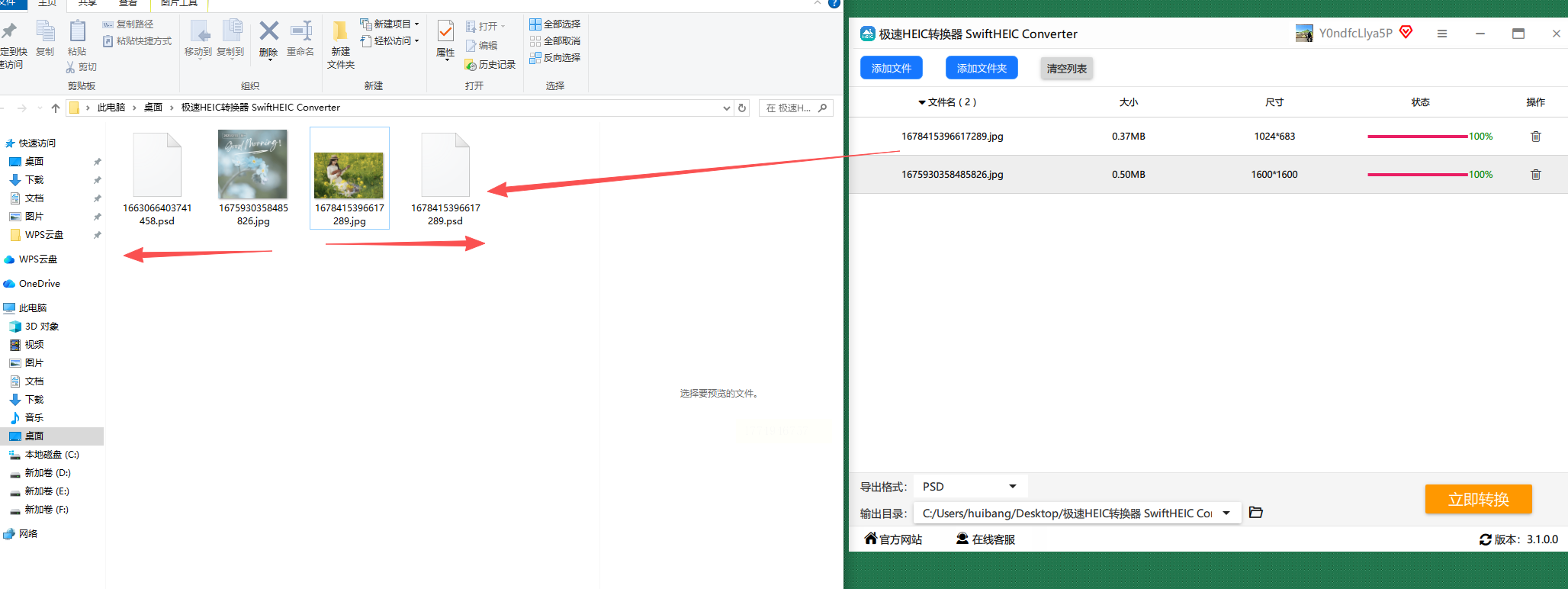Switch to the 图片工具 ribbon tab
Screen dimensions: 1568x589
179,4
